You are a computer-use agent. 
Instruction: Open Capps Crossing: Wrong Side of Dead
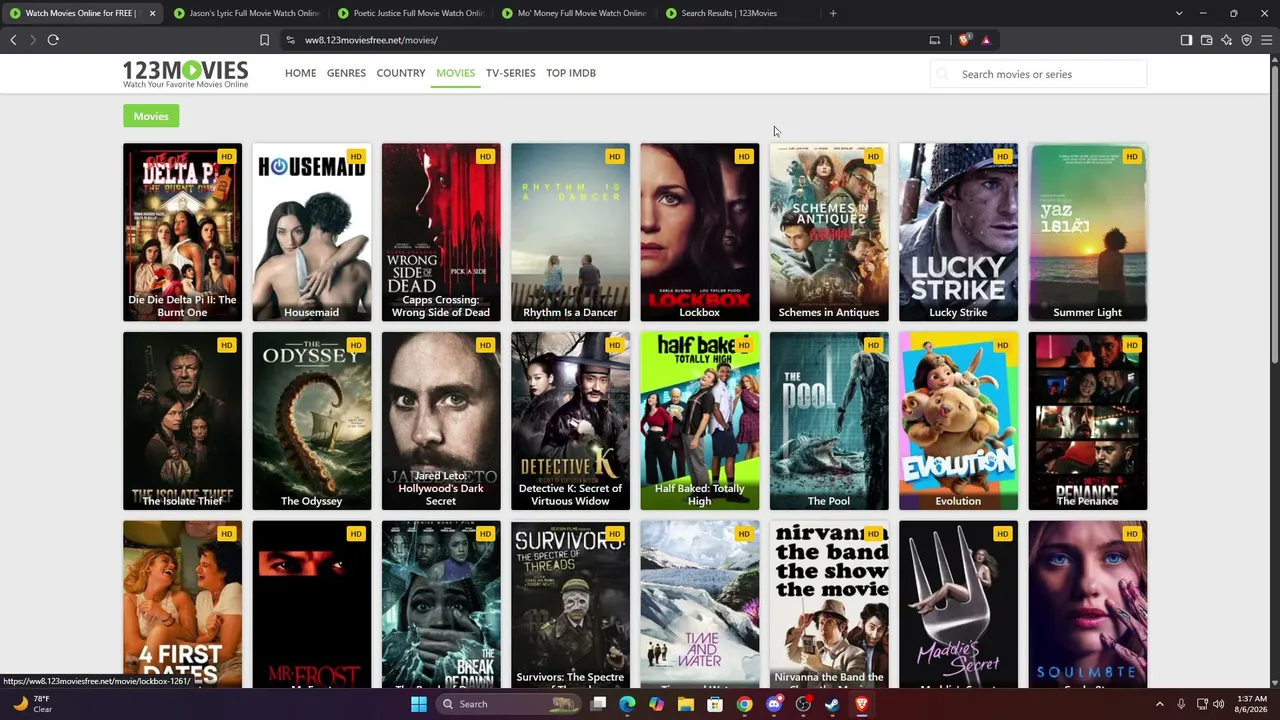point(441,232)
